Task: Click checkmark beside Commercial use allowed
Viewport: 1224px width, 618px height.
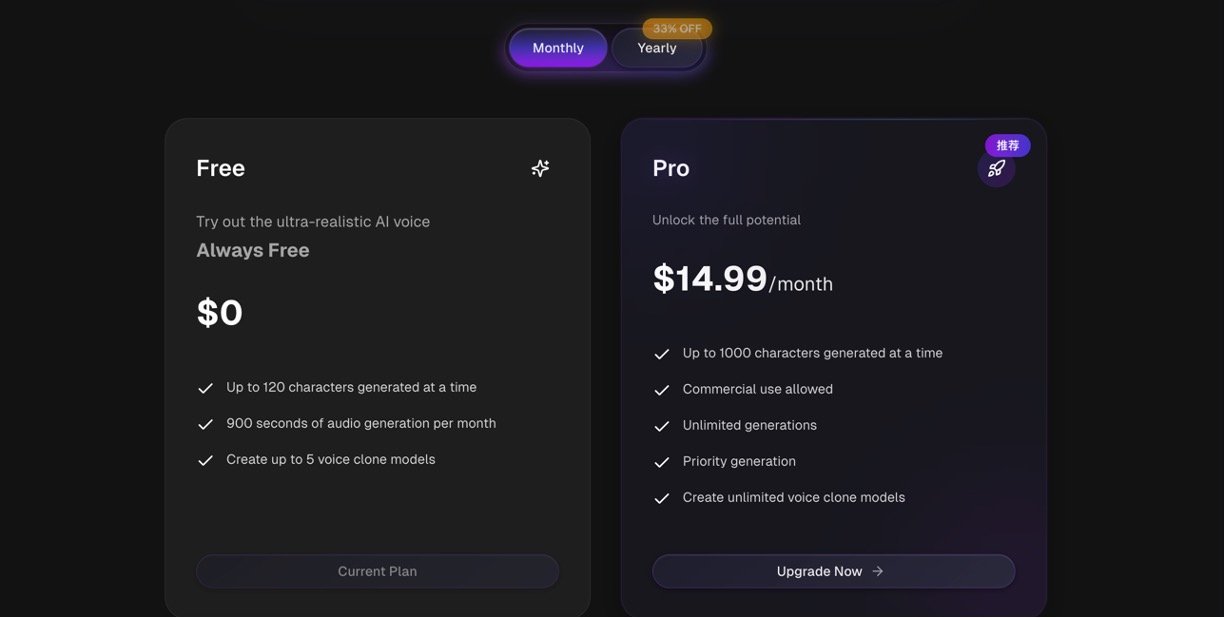Action: point(661,390)
